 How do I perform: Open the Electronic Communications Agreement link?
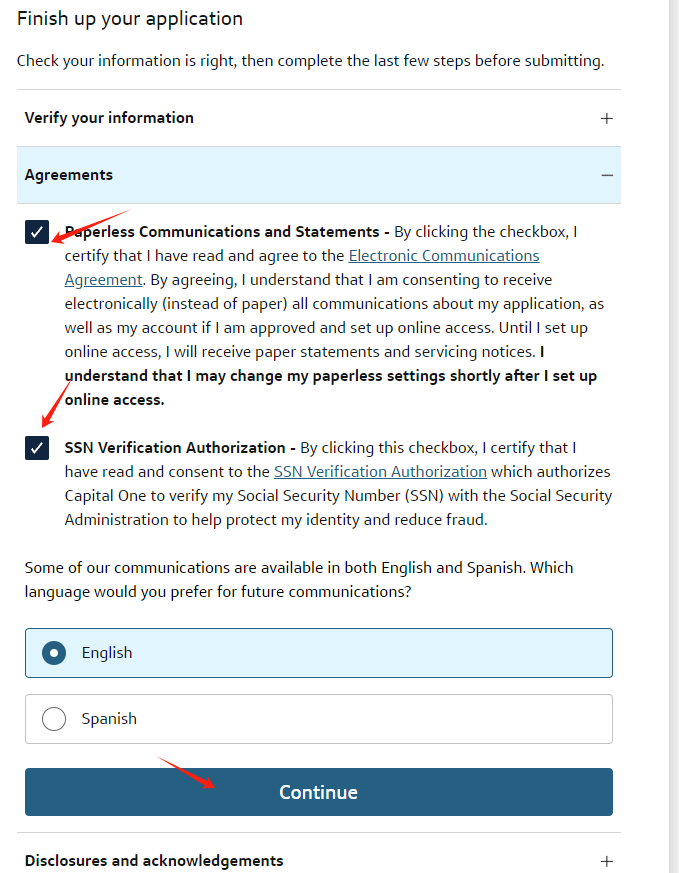coord(444,256)
